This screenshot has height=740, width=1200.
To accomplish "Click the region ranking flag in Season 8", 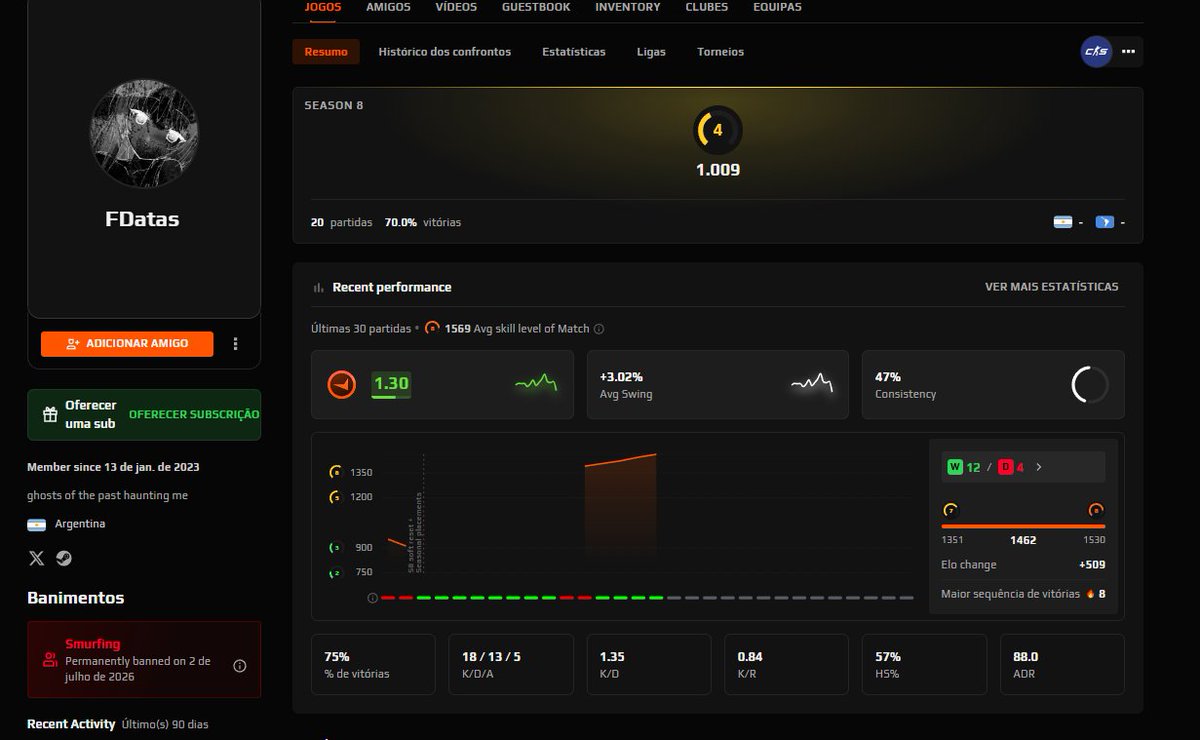I will pos(1104,222).
